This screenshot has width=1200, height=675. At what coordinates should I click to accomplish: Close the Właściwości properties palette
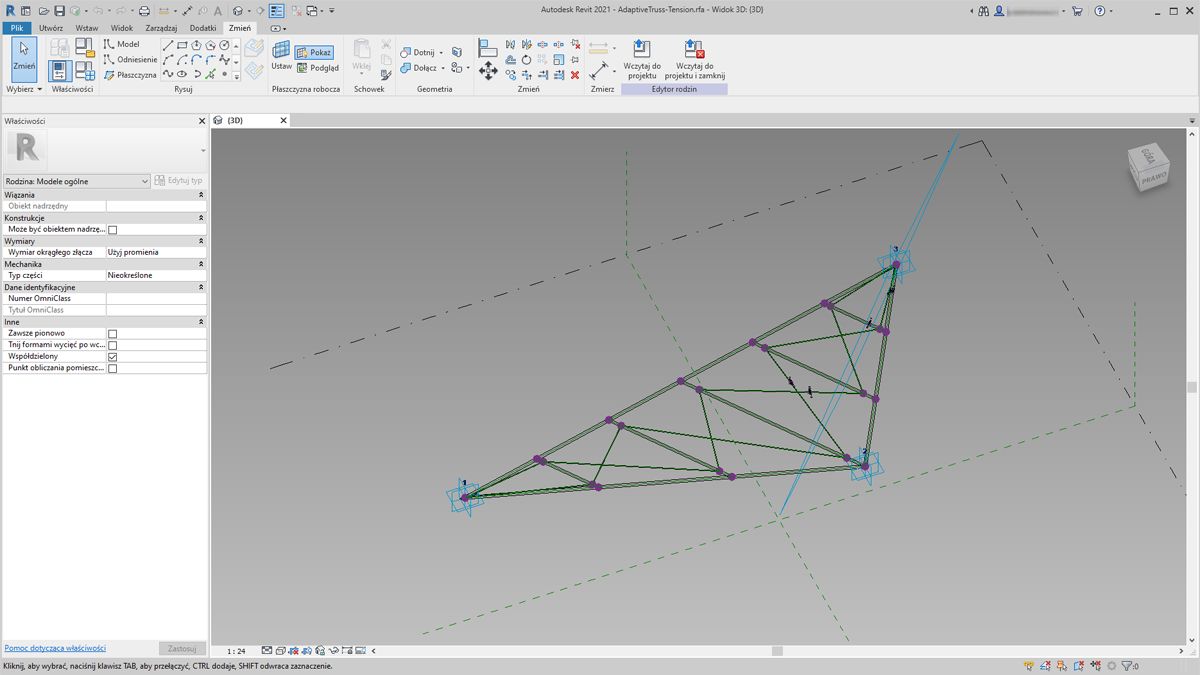pos(202,121)
